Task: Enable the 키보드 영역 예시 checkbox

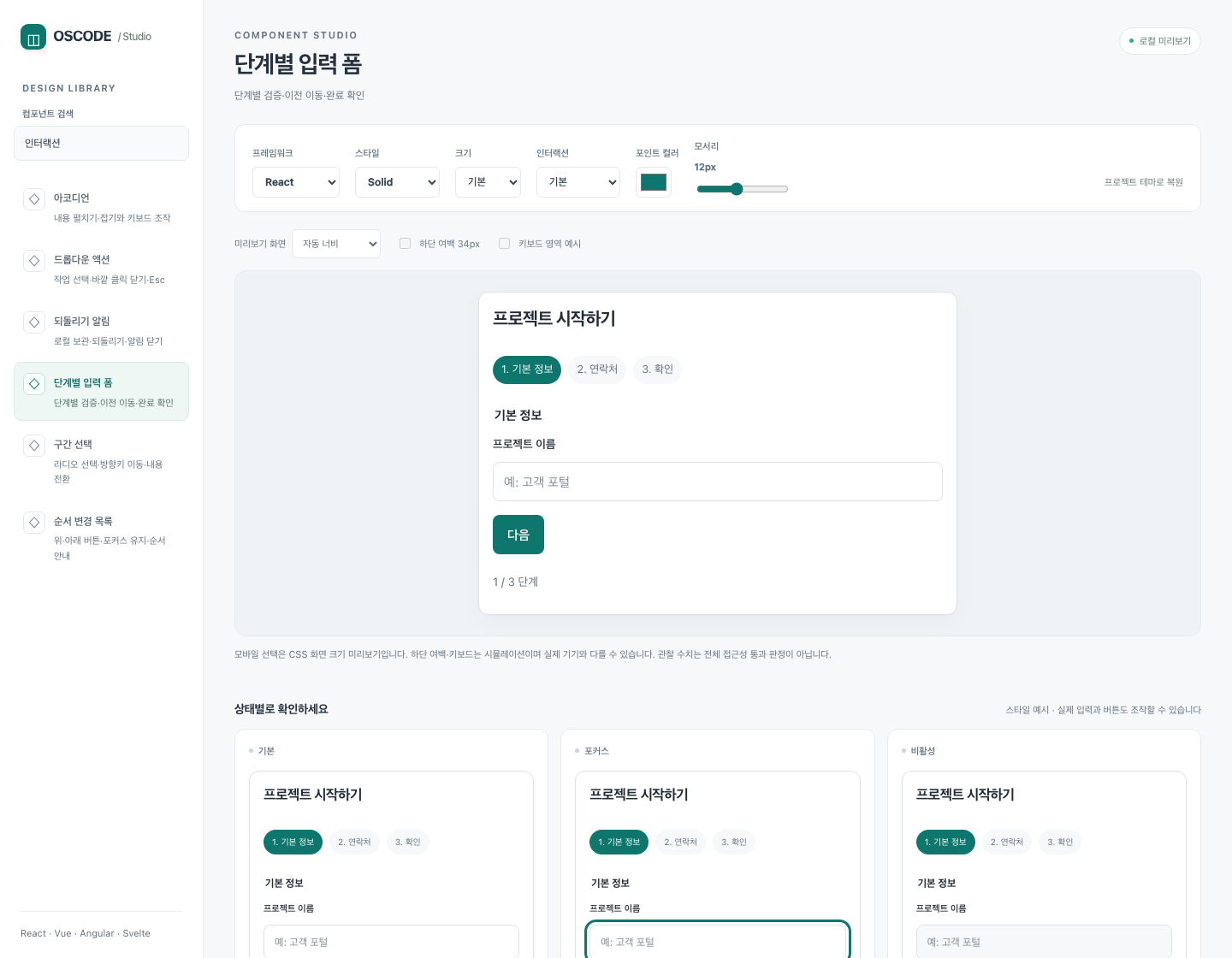Action: [505, 244]
